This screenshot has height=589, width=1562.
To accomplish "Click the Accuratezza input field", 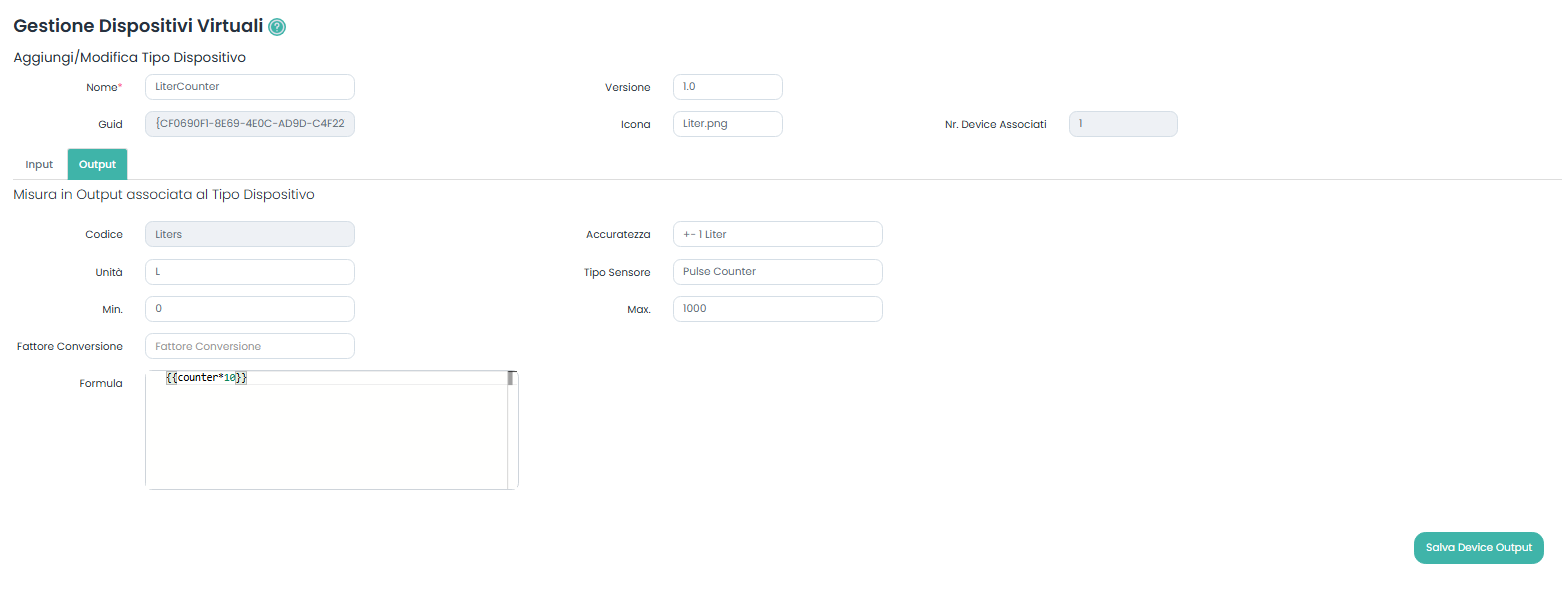I will tap(777, 234).
